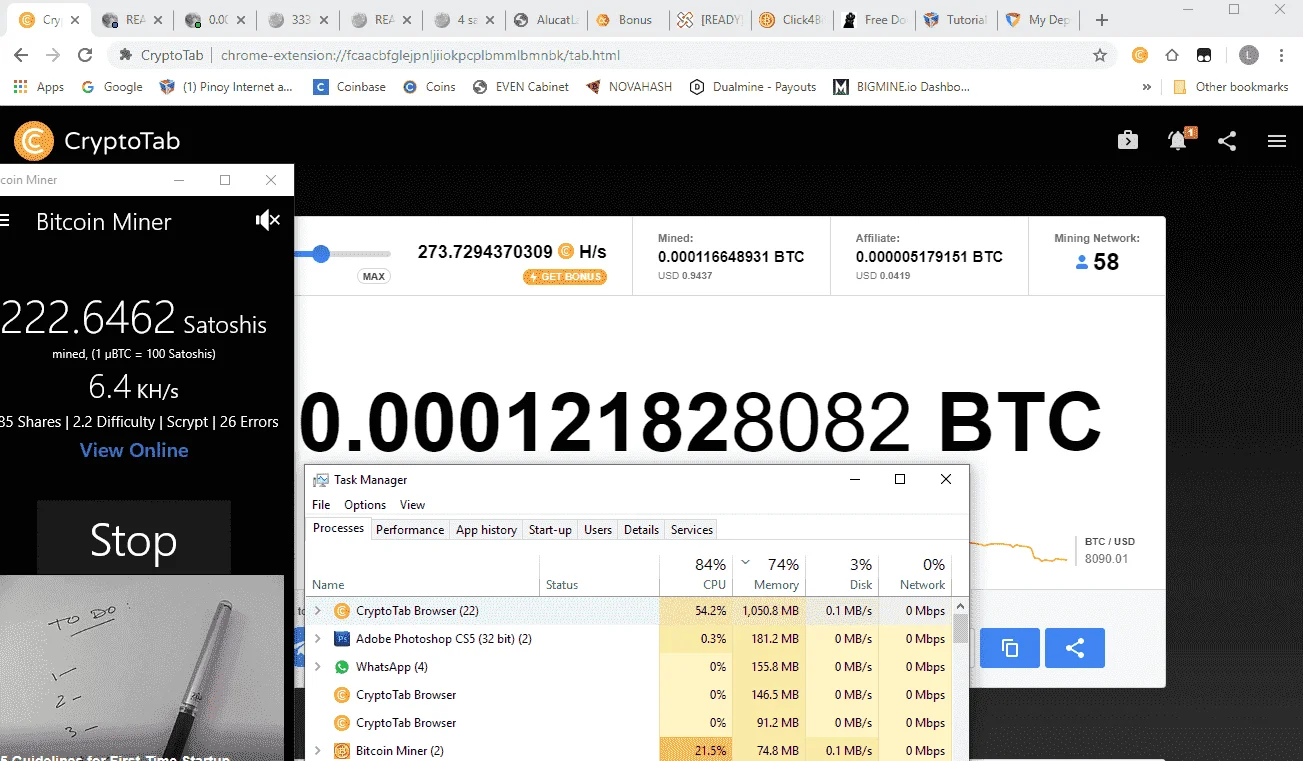Switch to Task Manager Start-up tab
Viewport: 1303px width, 761px height.
click(550, 530)
